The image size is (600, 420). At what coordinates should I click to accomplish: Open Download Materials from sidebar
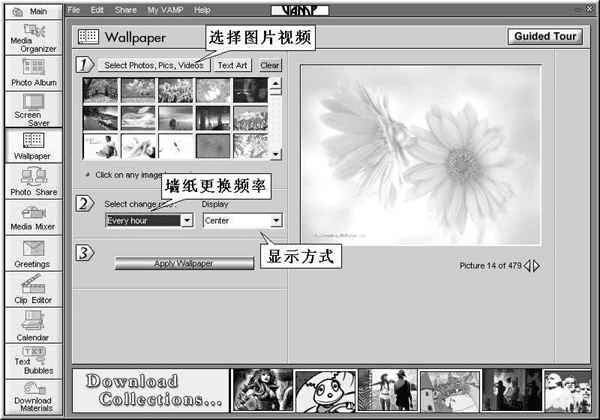click(34, 397)
